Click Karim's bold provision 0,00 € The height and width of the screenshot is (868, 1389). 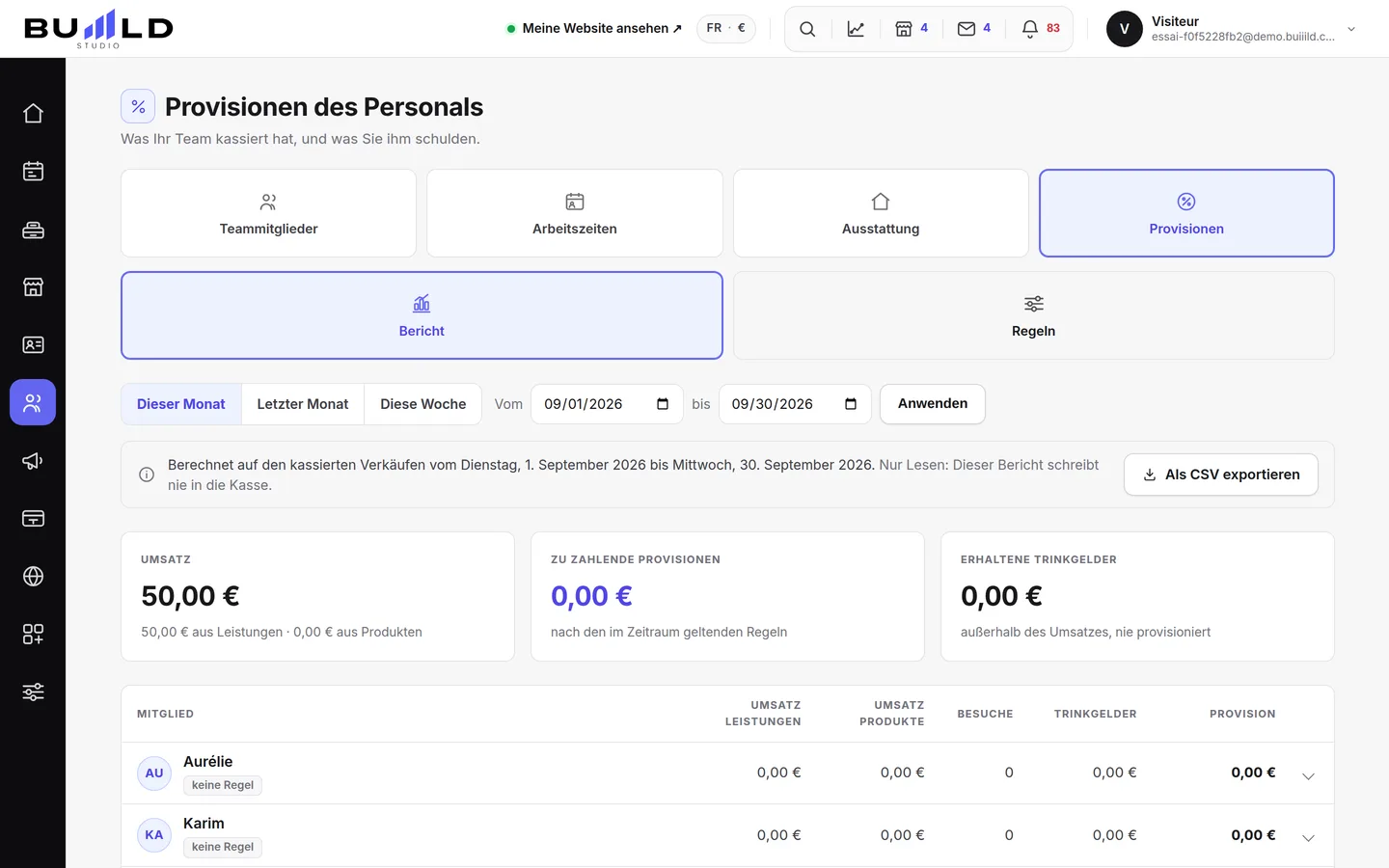tap(1253, 835)
